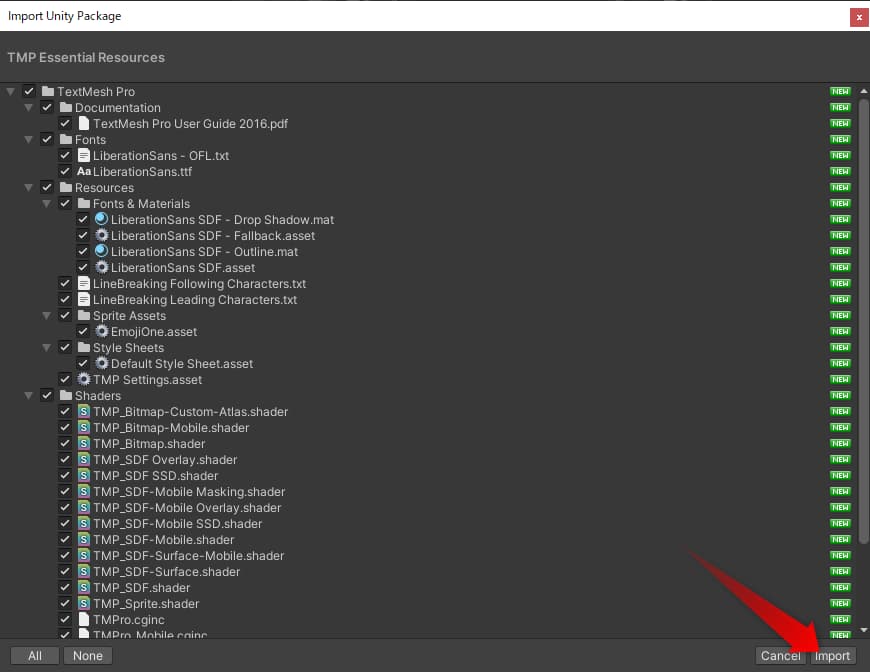This screenshot has height=672, width=870.
Task: Select the TMP_Sprite.shader entry
Action: tap(146, 604)
